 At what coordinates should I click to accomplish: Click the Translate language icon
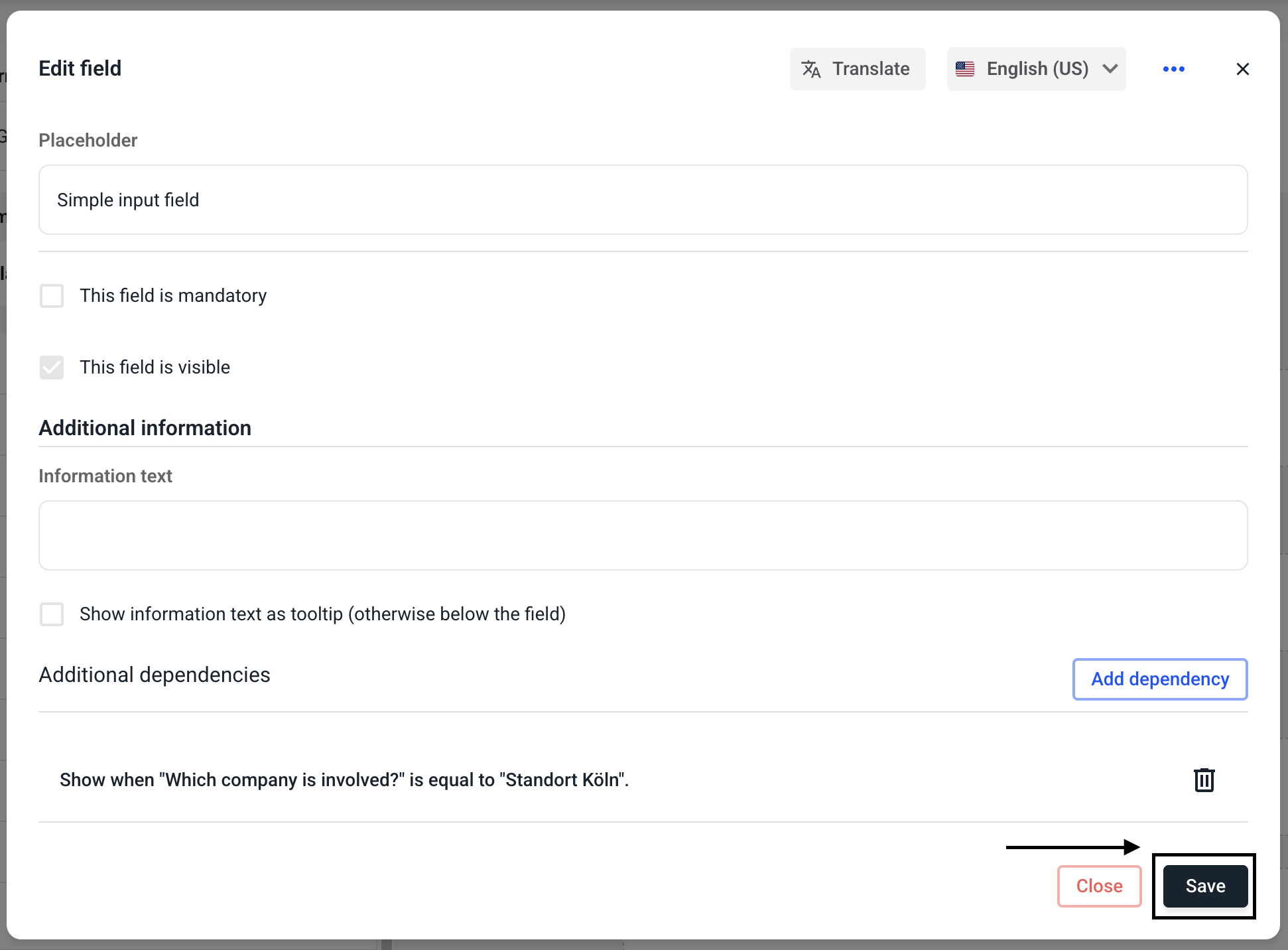[811, 69]
